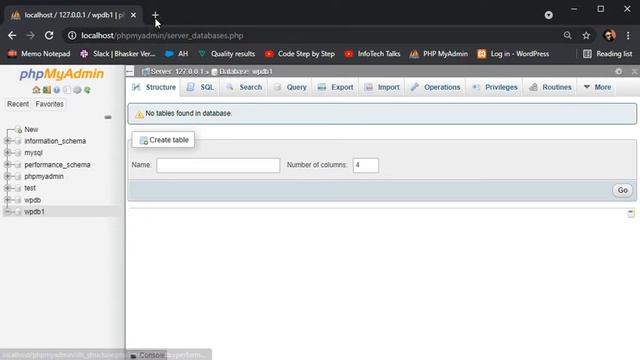Open the Operations tab
The width and height of the screenshot is (640, 360).
[436, 87]
